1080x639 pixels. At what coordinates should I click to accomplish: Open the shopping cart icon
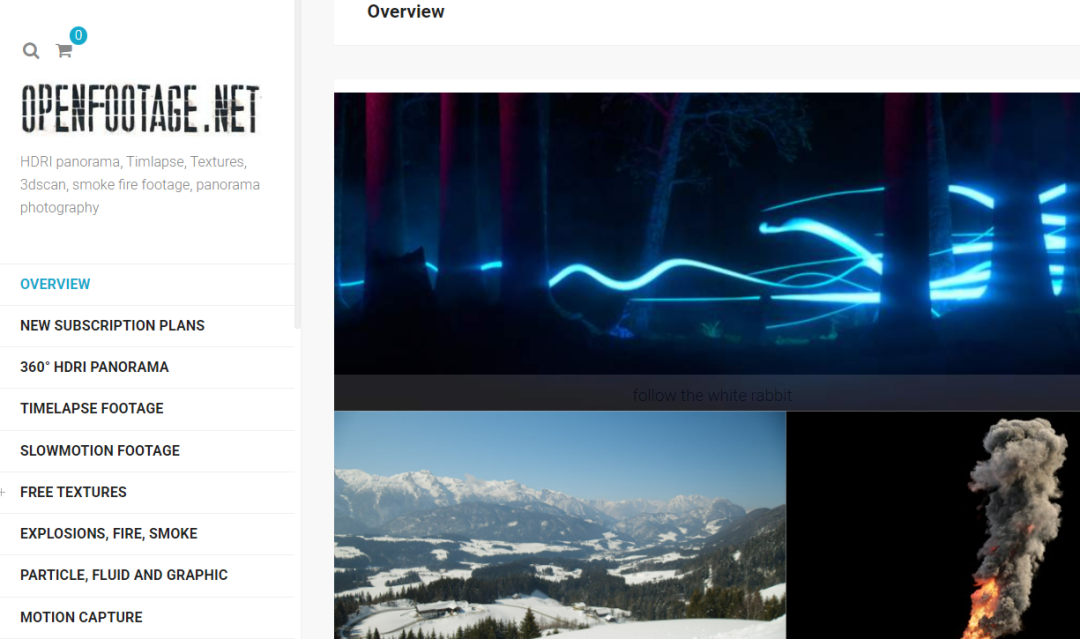(x=64, y=51)
